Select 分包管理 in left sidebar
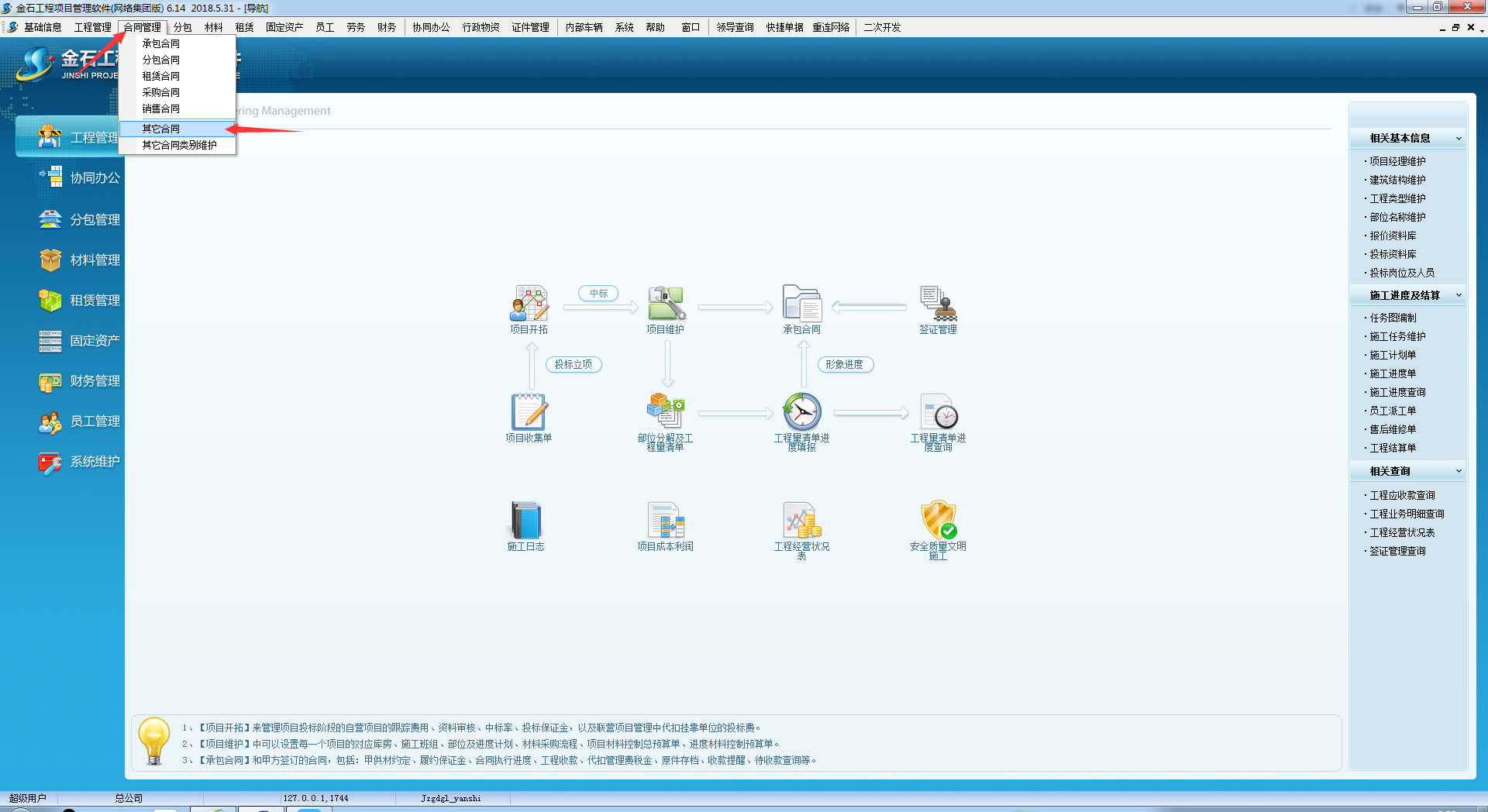Viewport: 1488px width, 812px height. tap(81, 219)
